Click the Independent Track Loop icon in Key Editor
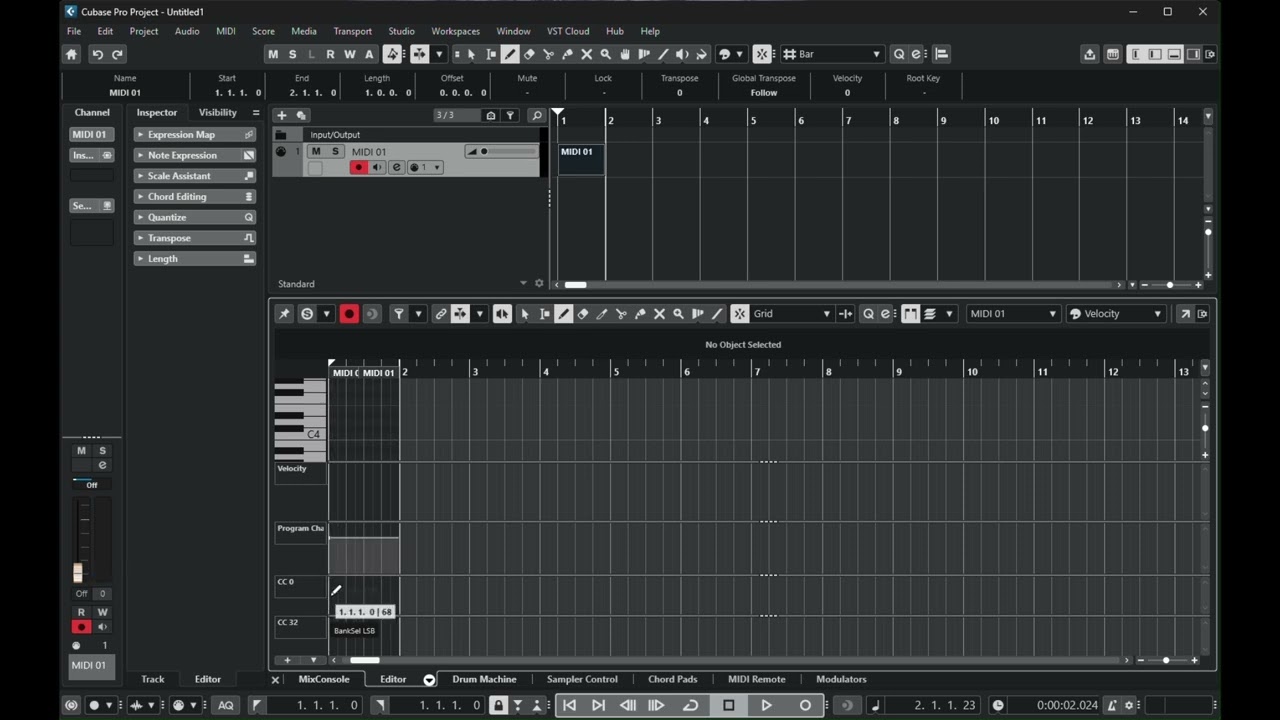The height and width of the screenshot is (720, 1280). [371, 314]
